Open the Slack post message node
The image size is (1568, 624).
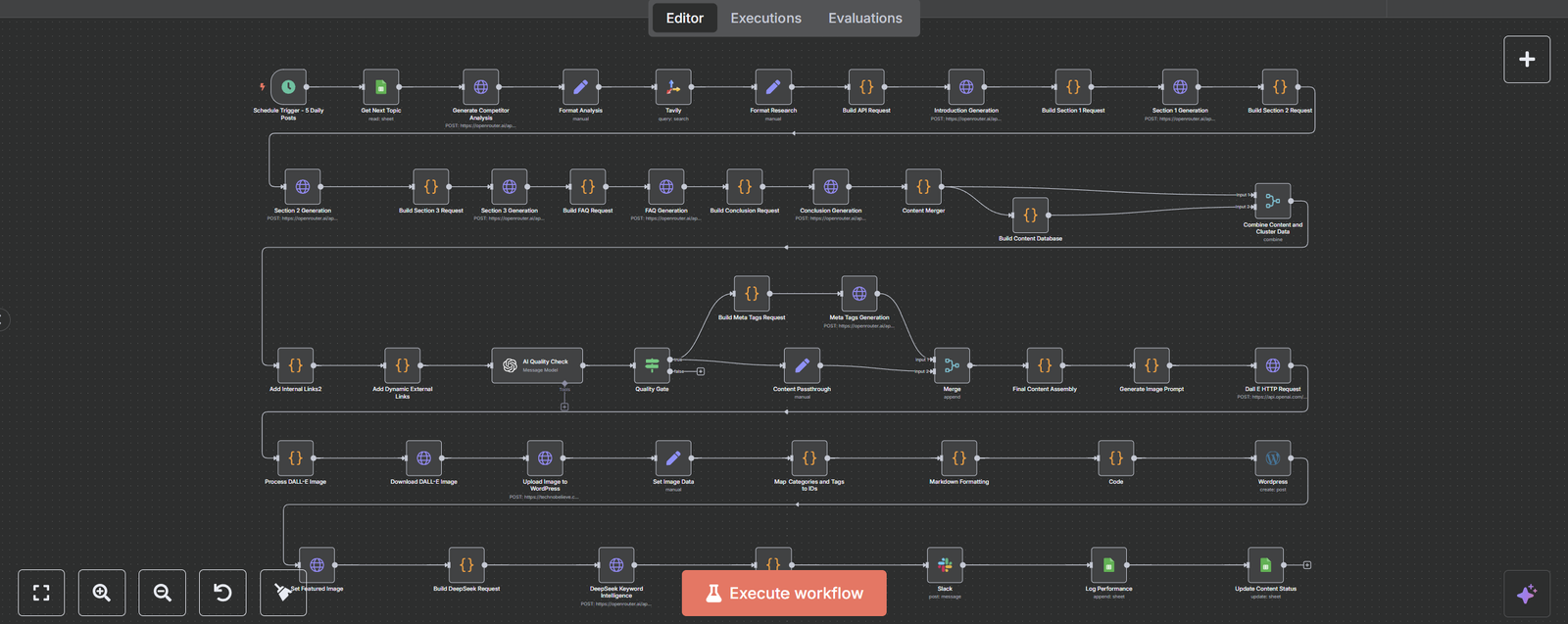[945, 565]
